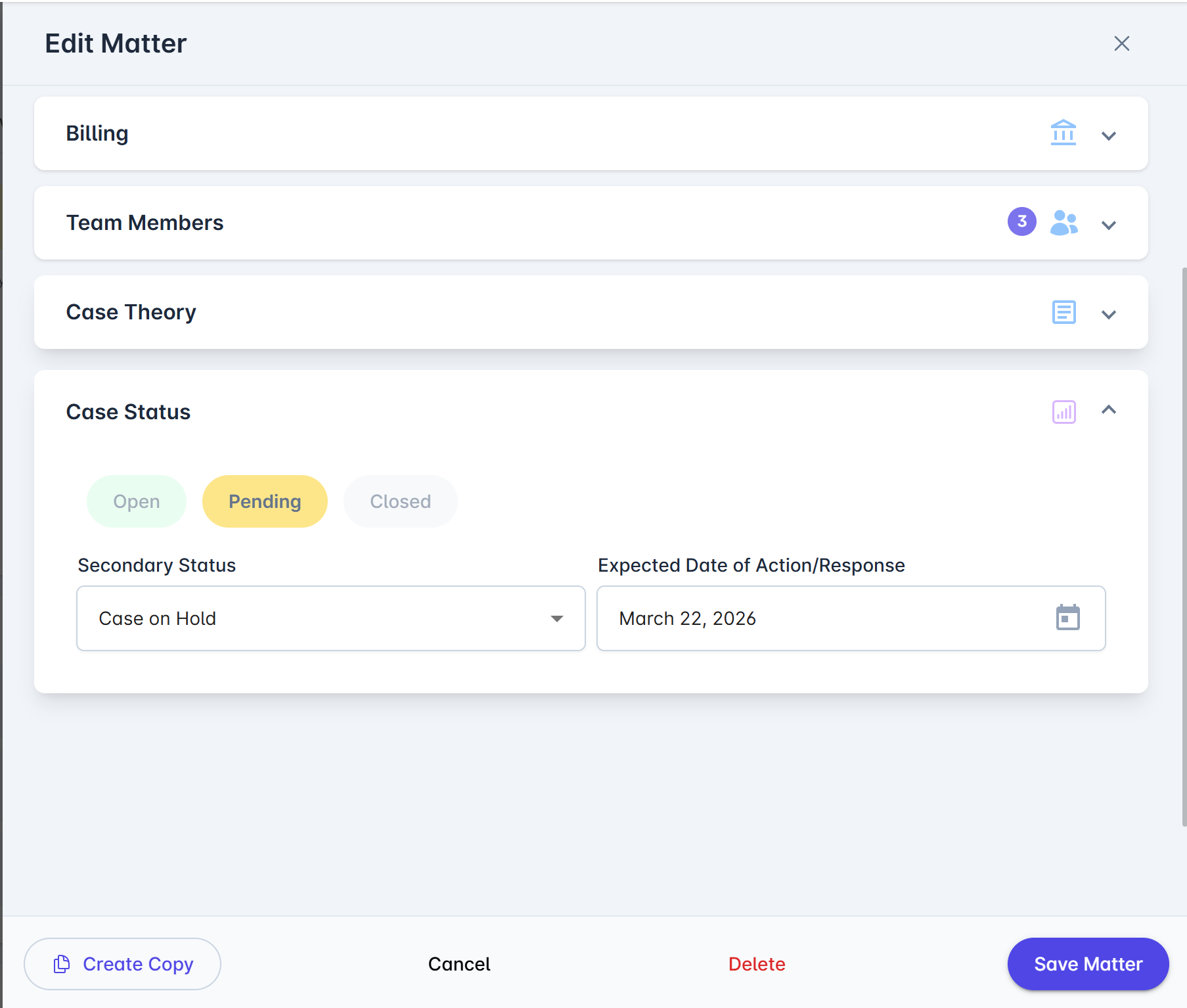This screenshot has height=1008, width=1187.
Task: Expand the Team Members section chevron
Action: coord(1109,225)
